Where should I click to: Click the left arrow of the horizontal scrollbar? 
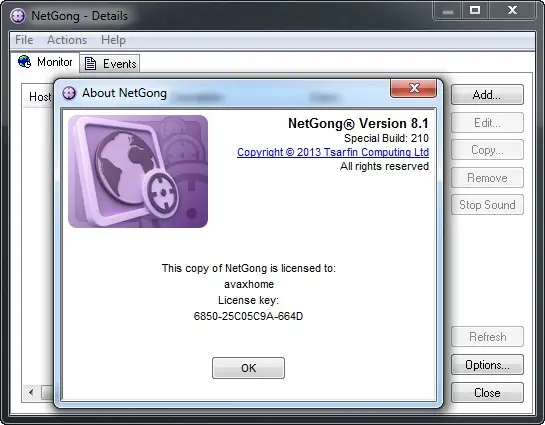[31, 392]
